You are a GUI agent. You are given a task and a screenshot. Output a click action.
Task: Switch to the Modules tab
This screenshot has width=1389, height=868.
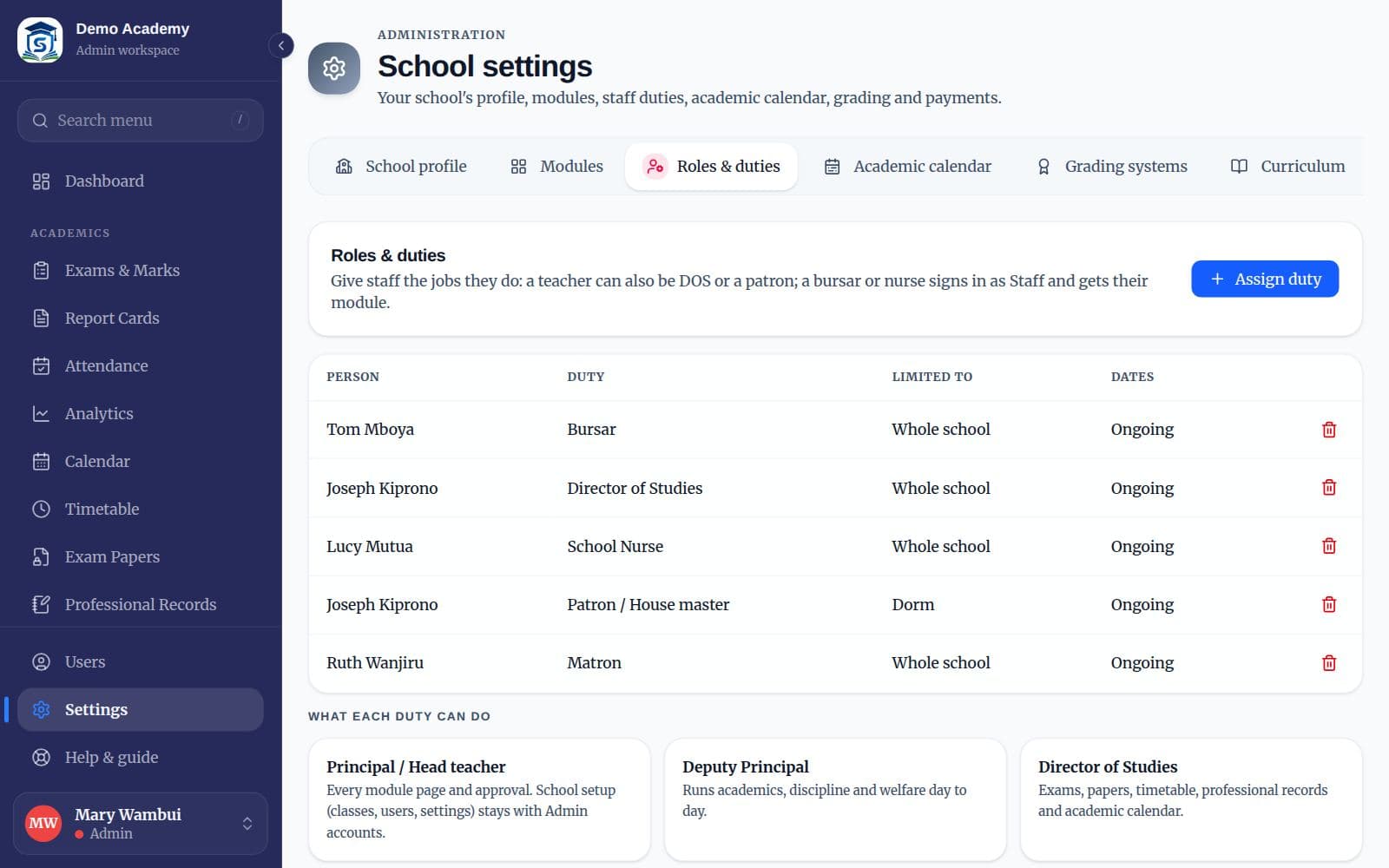pyautogui.click(x=556, y=166)
